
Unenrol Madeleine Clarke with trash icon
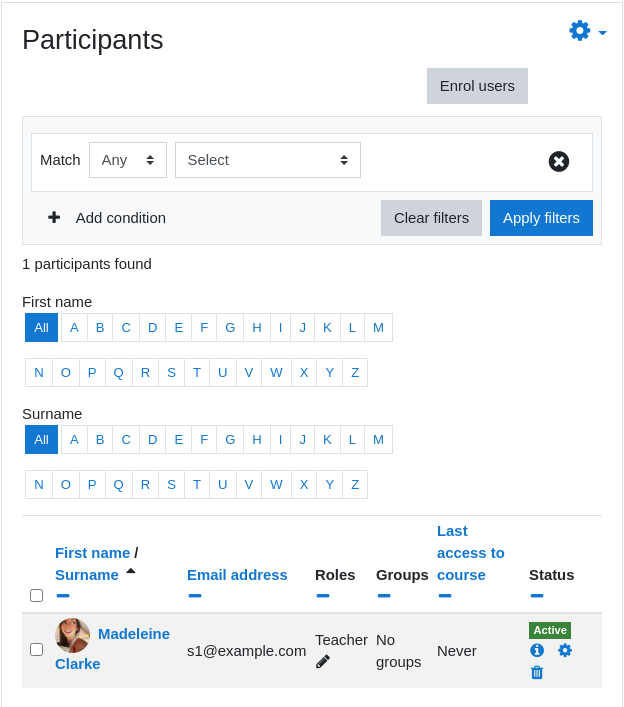click(x=537, y=672)
